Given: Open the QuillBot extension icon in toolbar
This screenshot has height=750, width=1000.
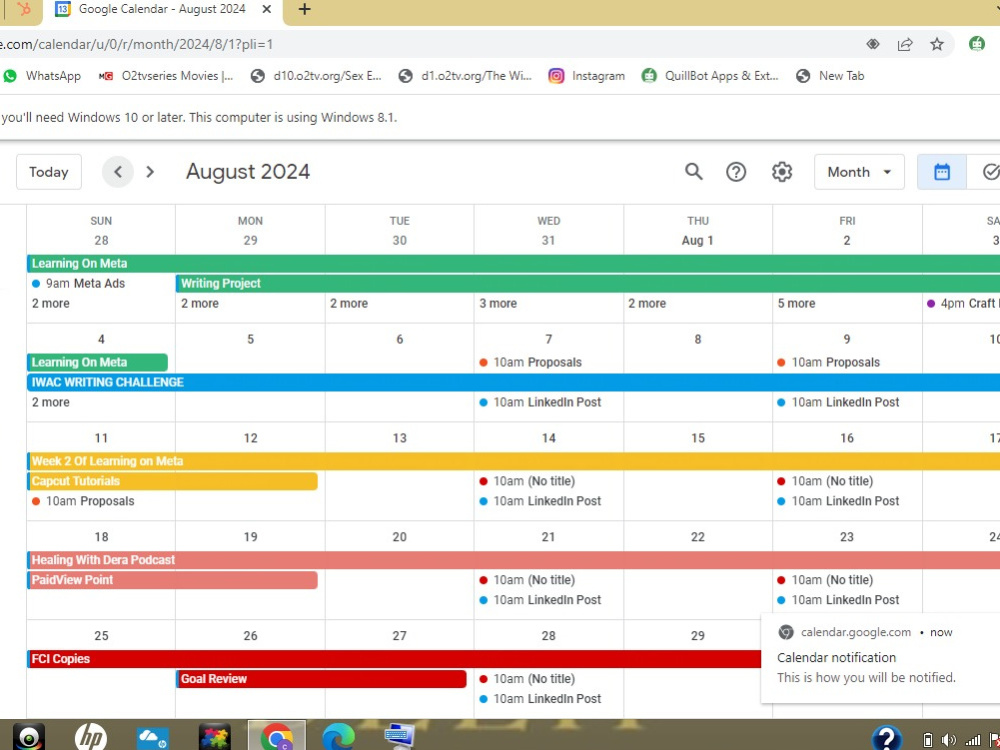Looking at the screenshot, I should [976, 43].
